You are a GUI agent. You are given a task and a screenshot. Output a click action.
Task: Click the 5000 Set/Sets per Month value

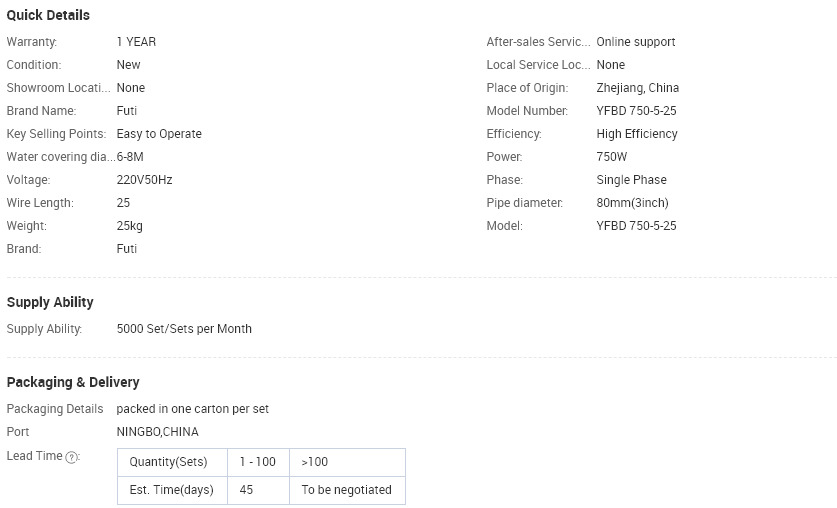click(184, 329)
